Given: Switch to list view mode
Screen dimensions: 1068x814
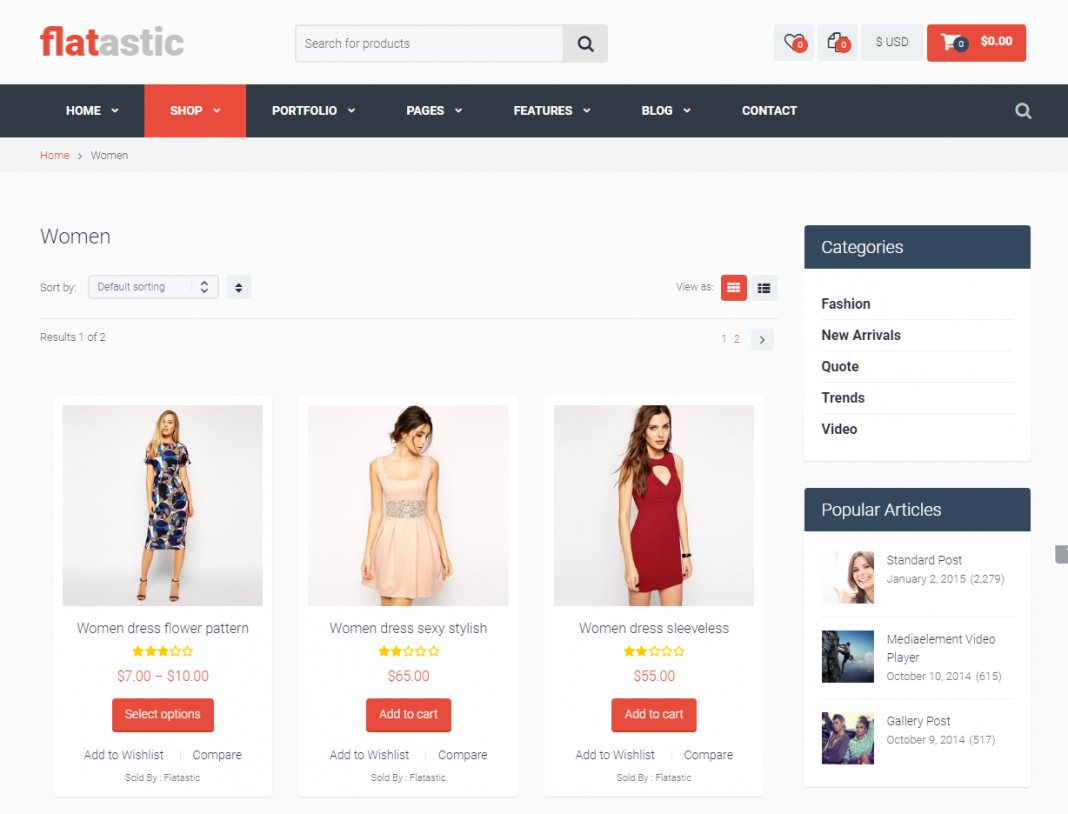Looking at the screenshot, I should pos(764,287).
